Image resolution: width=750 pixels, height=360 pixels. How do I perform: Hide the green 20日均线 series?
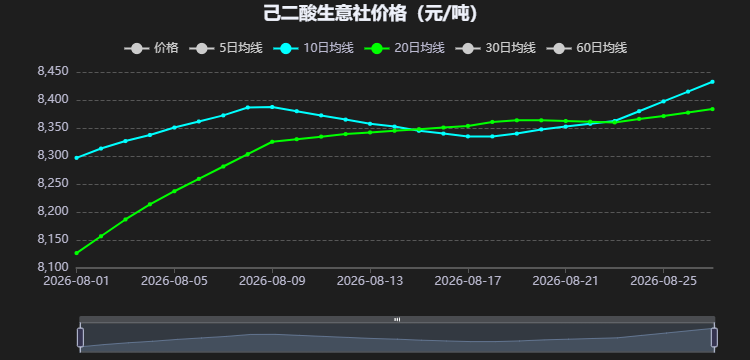pos(405,48)
